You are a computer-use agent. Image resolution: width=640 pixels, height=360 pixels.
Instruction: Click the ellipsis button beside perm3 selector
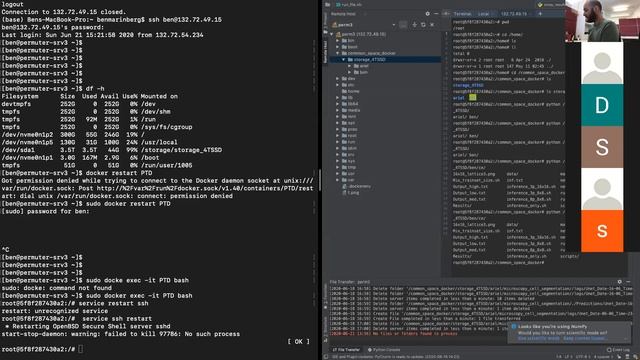(403, 25)
